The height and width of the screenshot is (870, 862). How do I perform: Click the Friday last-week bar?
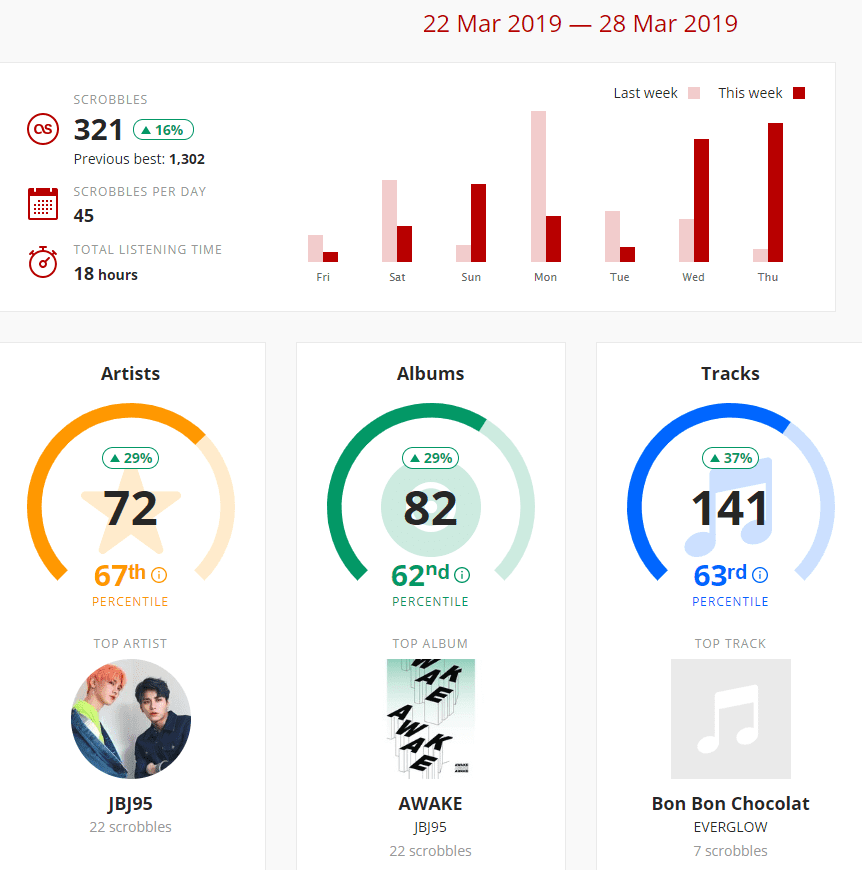[316, 249]
